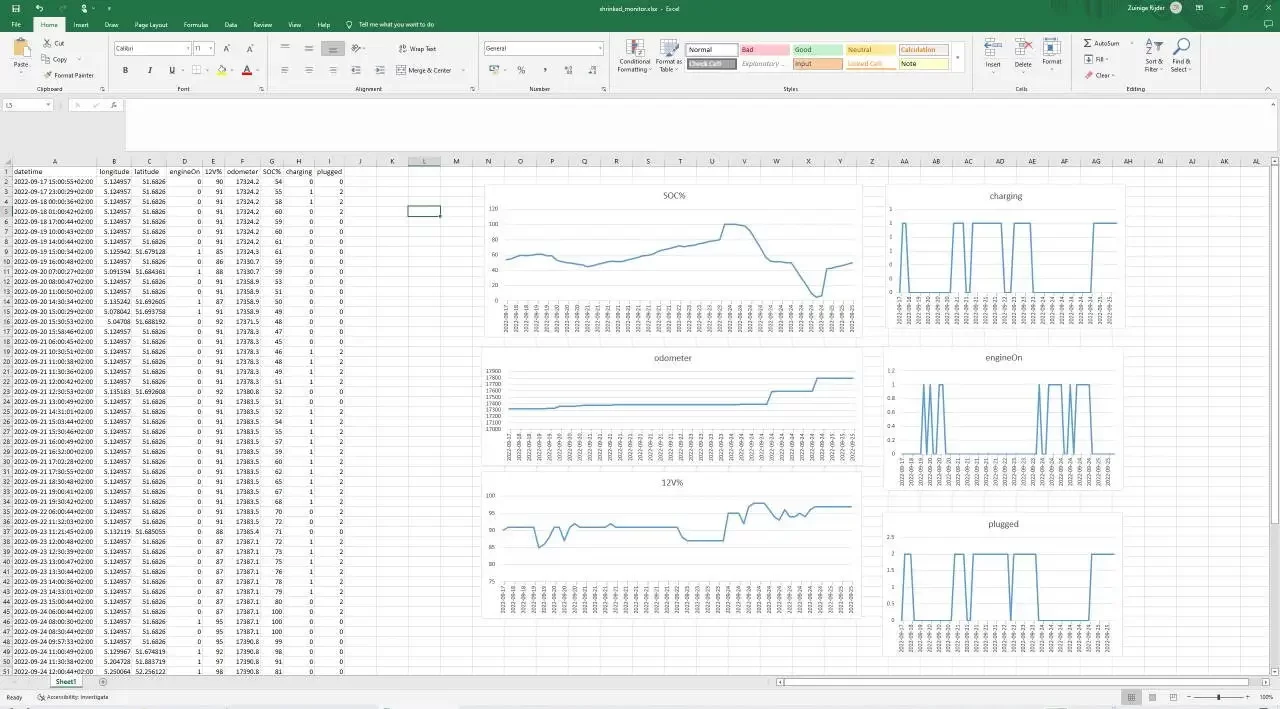Click the Percent Style icon
The width and height of the screenshot is (1280, 709).
tap(520, 70)
